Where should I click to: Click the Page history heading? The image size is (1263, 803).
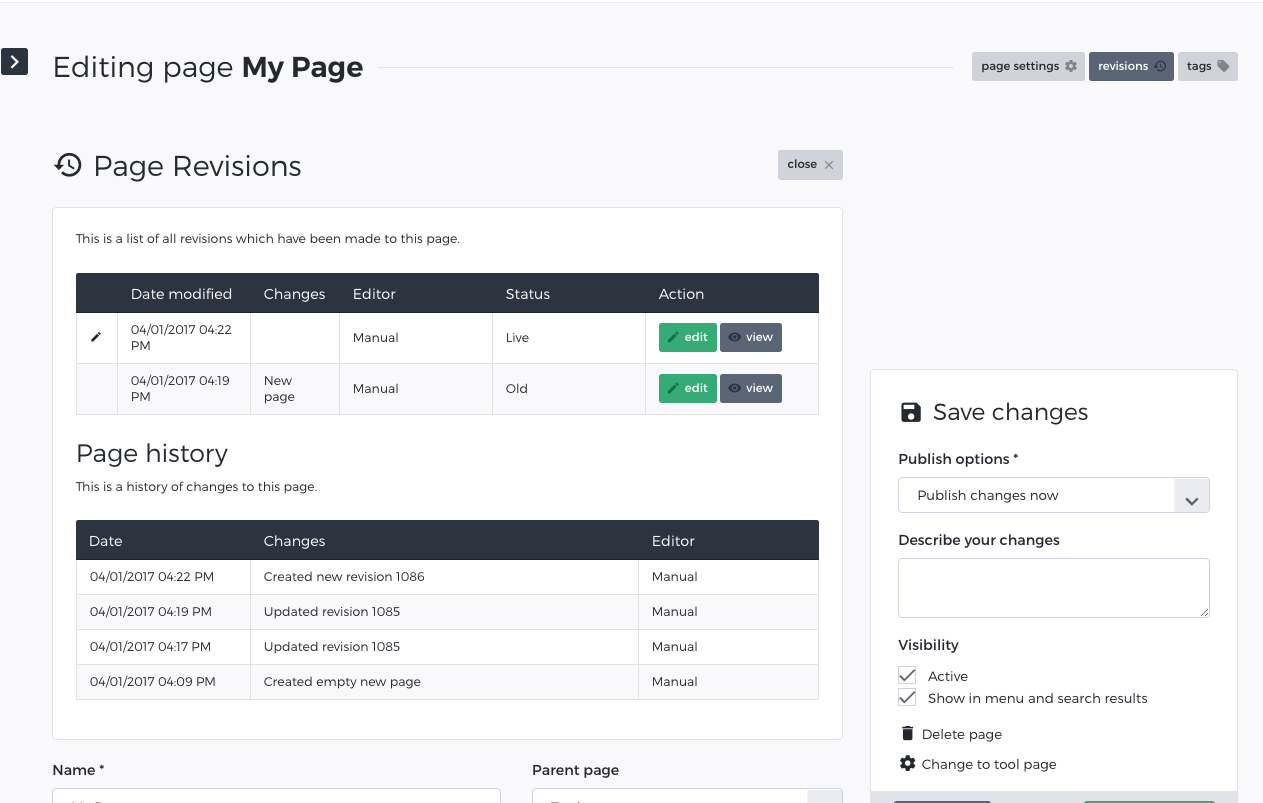coord(152,454)
